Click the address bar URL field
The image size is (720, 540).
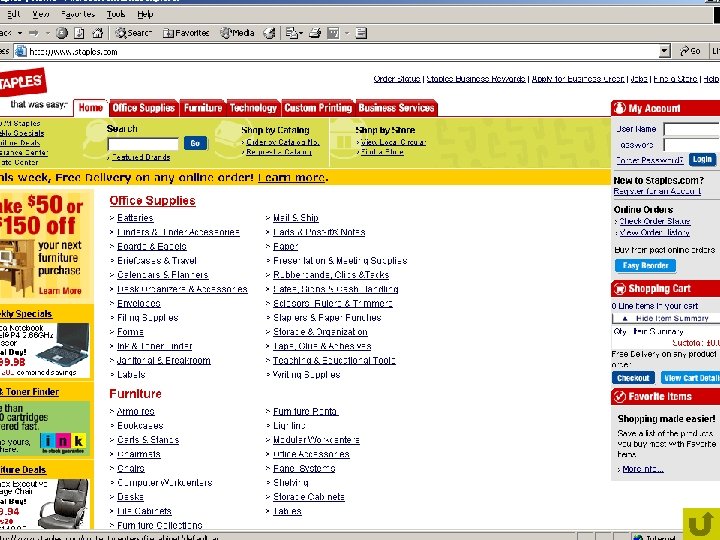[342, 51]
